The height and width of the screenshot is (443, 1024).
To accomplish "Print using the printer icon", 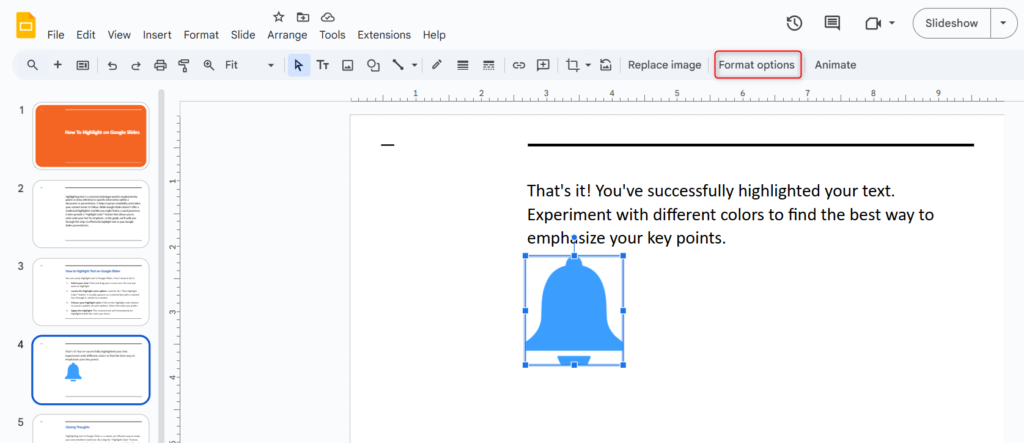I will click(x=160, y=65).
